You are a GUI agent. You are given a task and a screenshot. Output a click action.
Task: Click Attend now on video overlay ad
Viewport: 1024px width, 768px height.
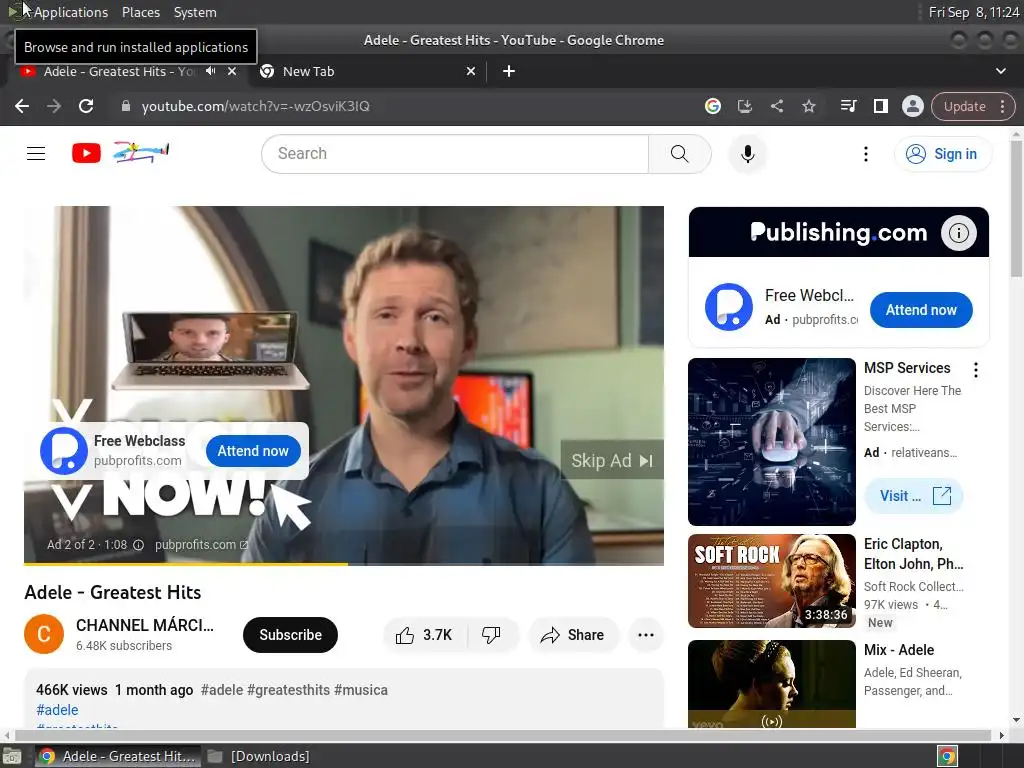pos(253,451)
